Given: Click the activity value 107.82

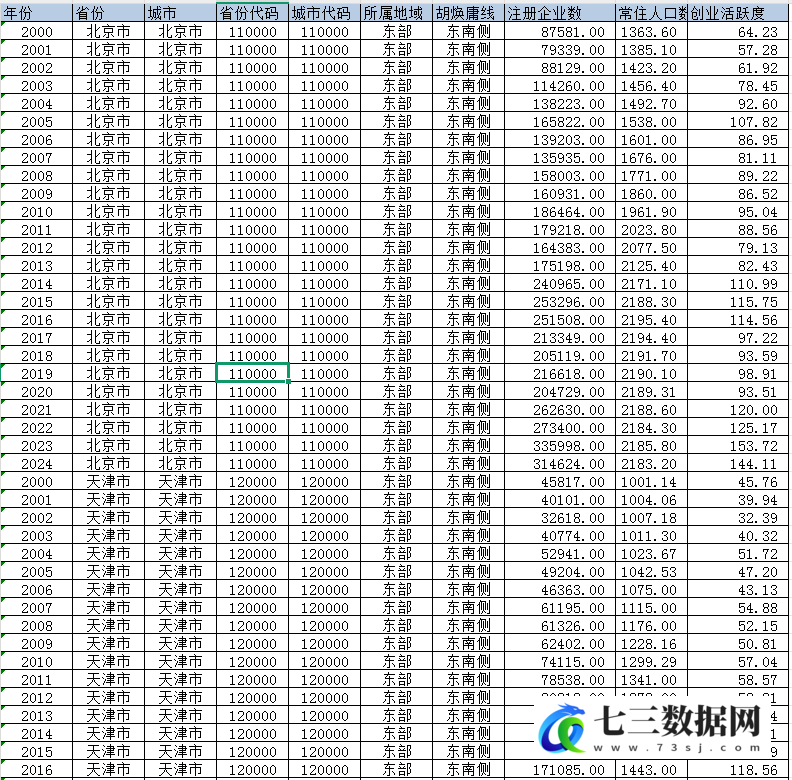Looking at the screenshot, I should (738, 122).
